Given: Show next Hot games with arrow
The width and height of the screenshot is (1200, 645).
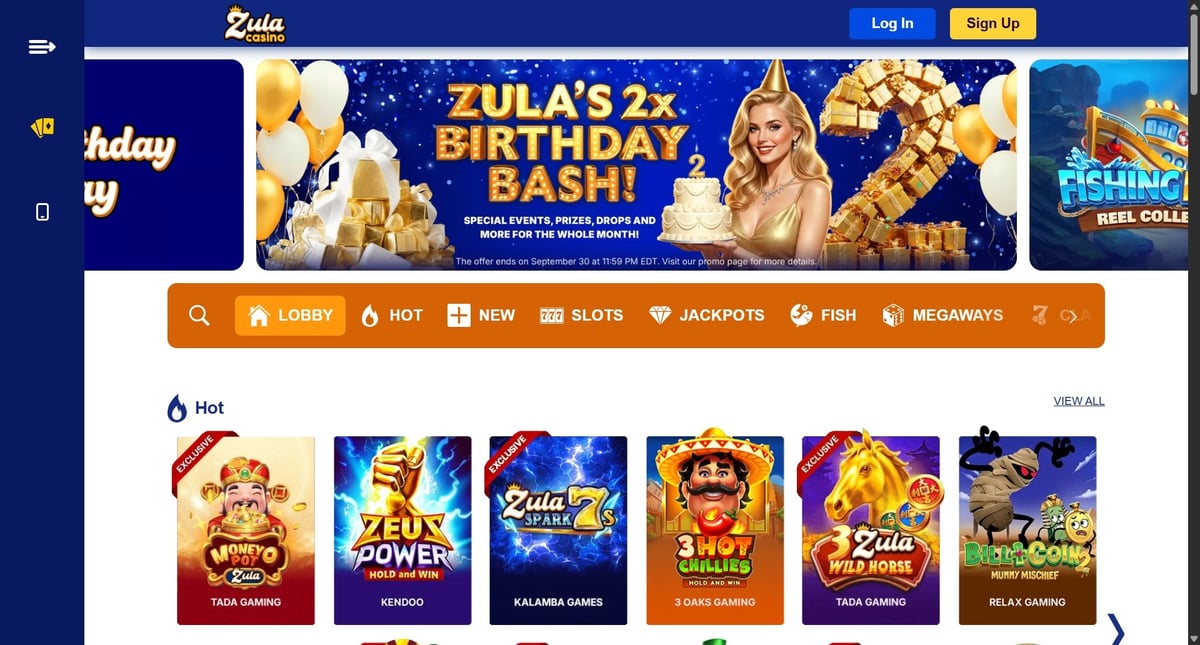Looking at the screenshot, I should pyautogui.click(x=1116, y=629).
